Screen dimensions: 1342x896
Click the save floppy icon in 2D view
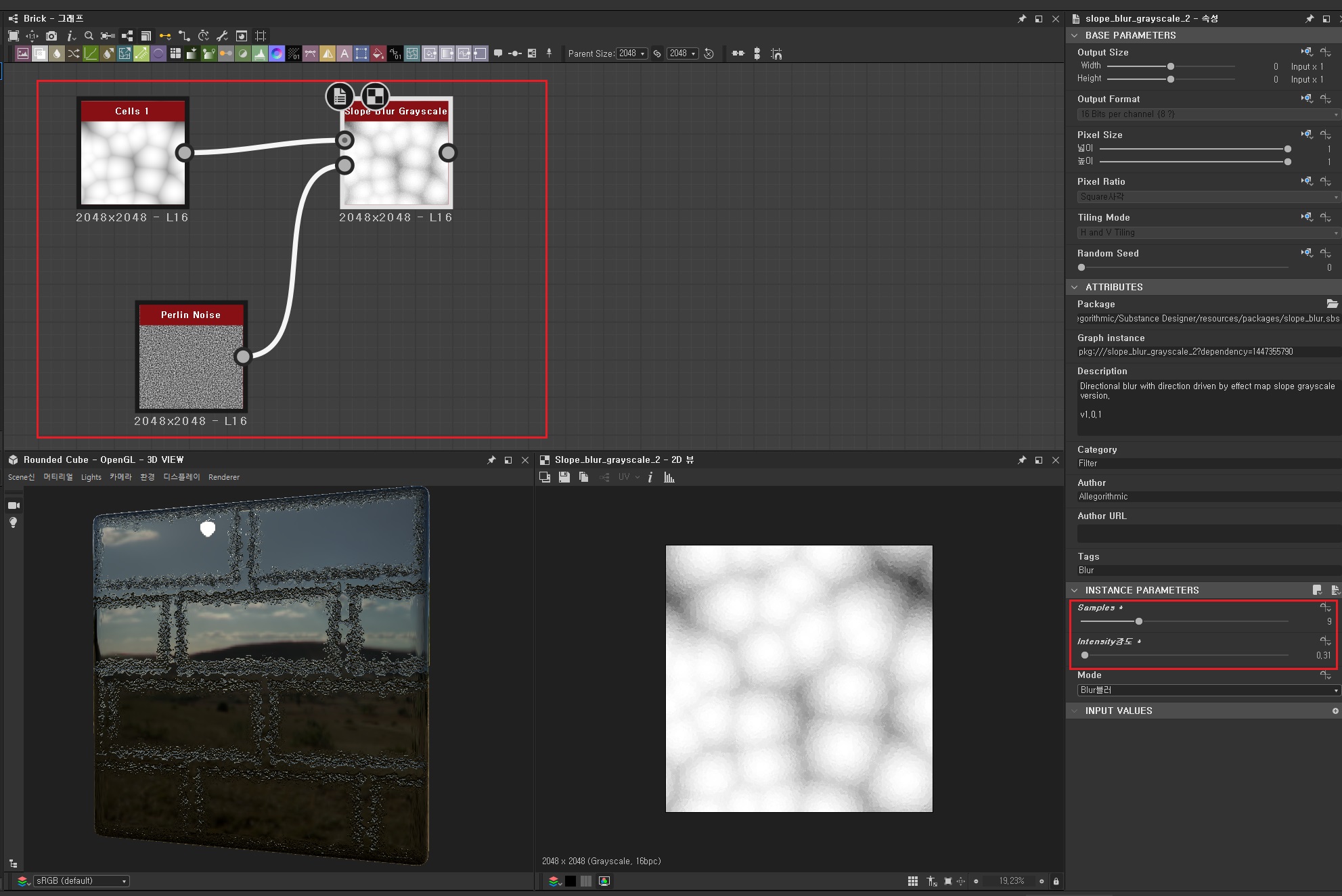point(564,477)
